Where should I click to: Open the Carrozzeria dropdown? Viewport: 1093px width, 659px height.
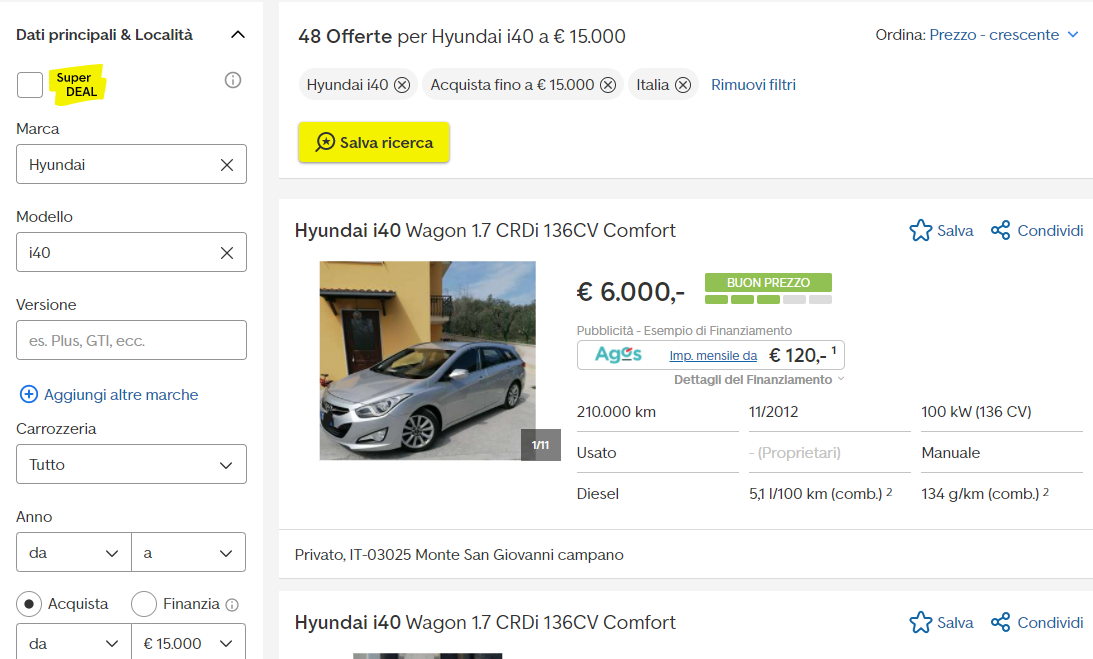tap(131, 465)
